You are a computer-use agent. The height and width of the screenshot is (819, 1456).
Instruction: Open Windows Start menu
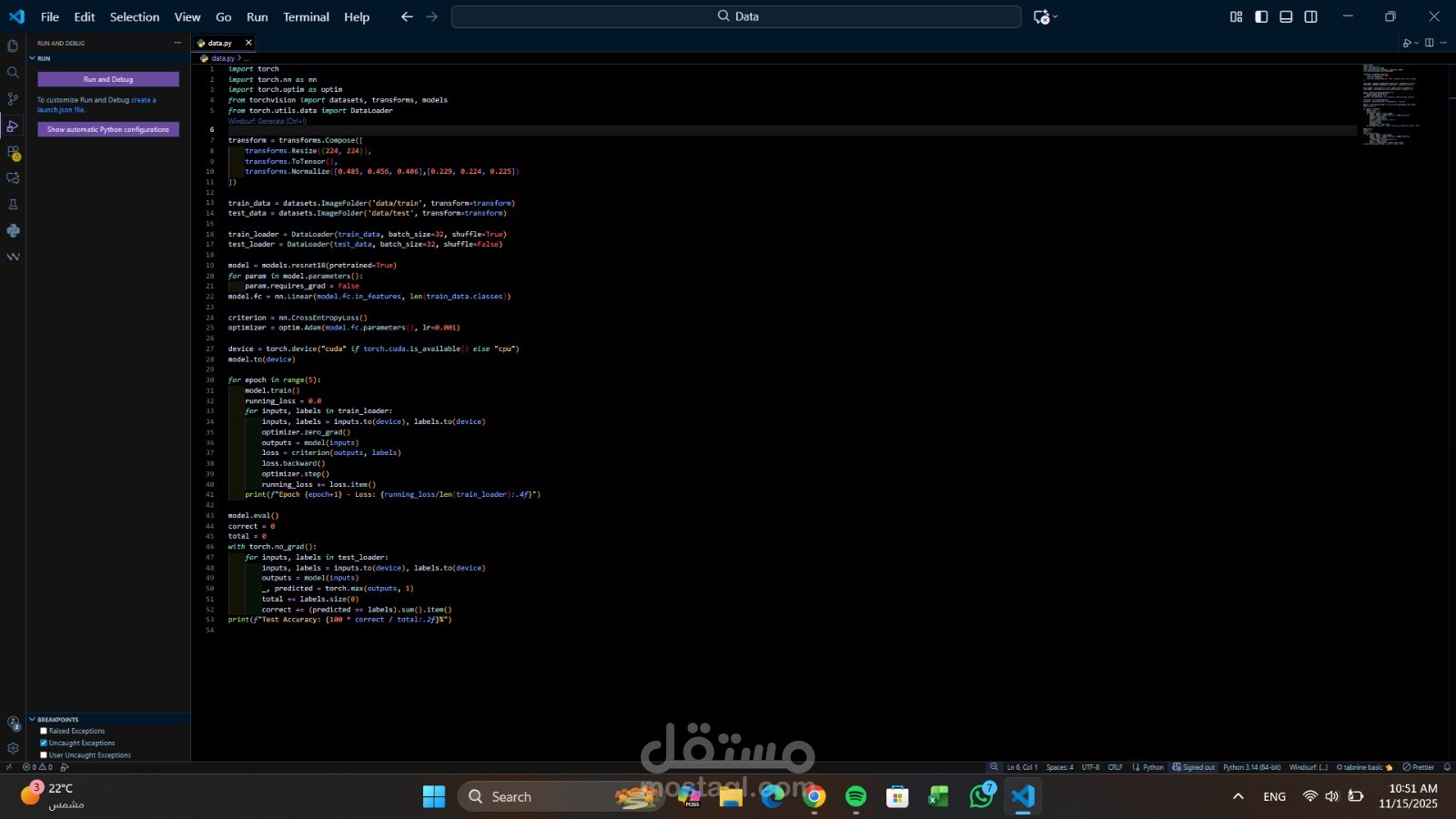434,796
